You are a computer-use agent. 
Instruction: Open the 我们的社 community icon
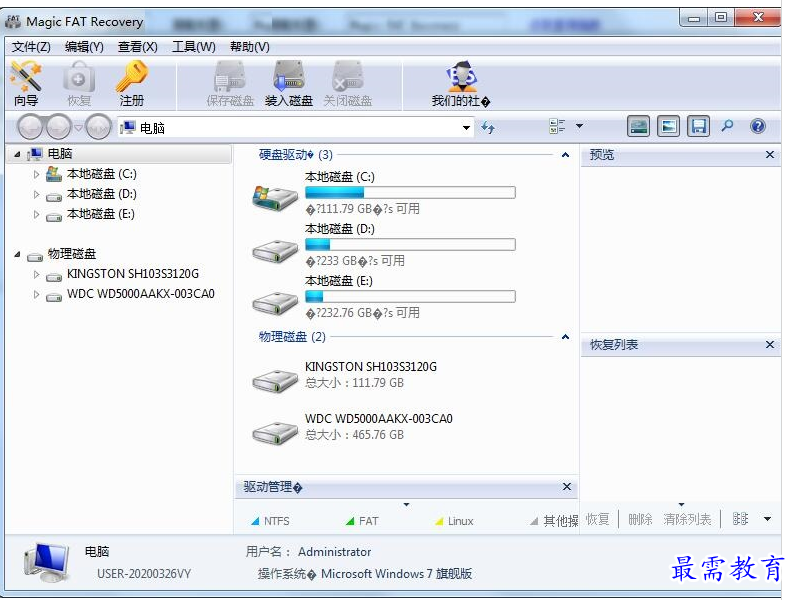click(x=461, y=83)
